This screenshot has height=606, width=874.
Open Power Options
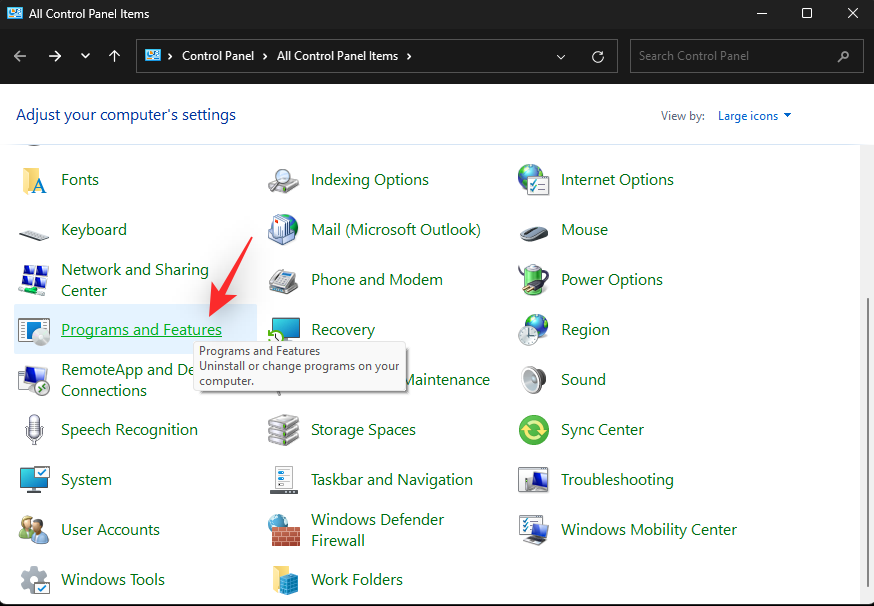click(612, 280)
